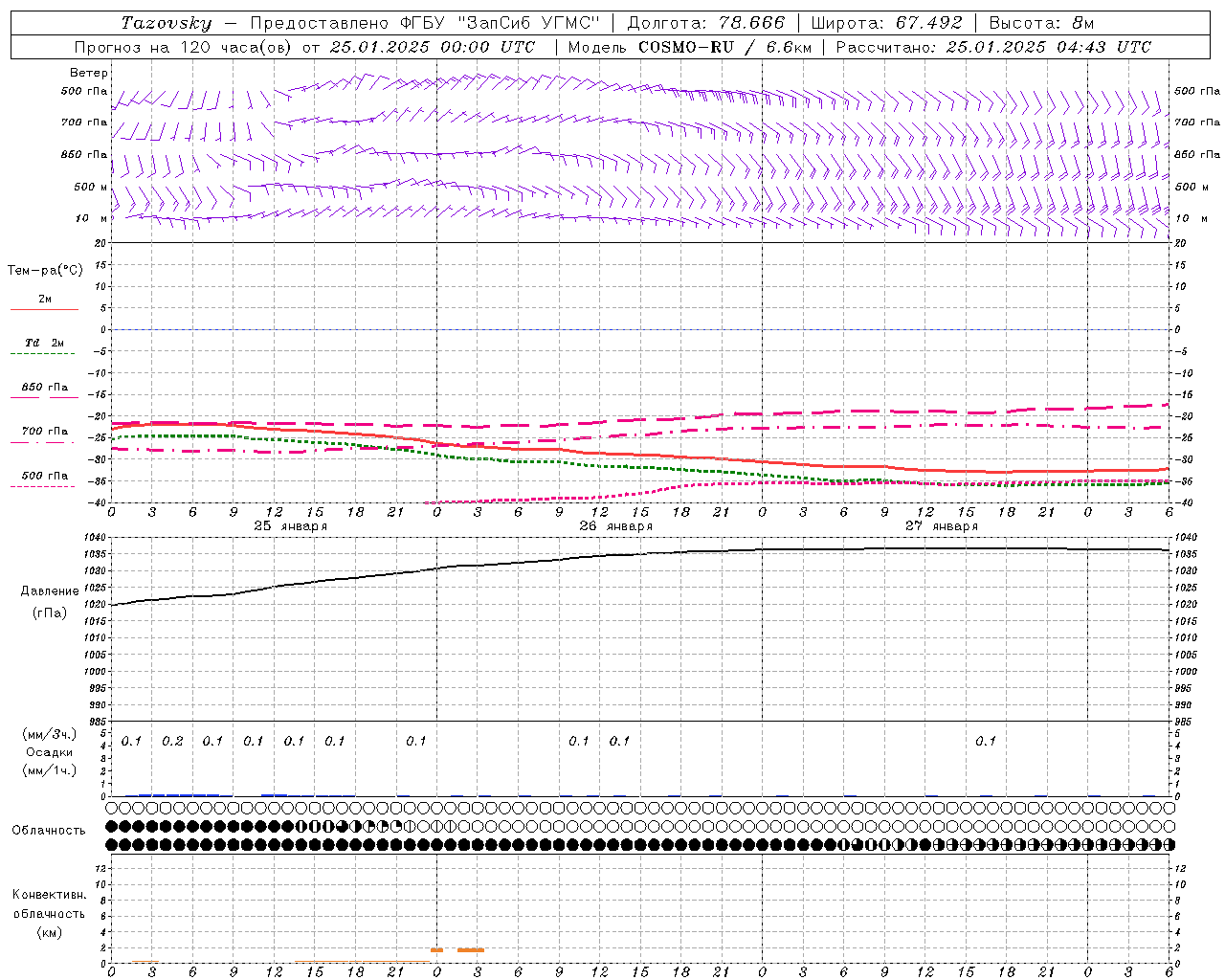Select the "Тем-ра(°C)" temperature axis label

coord(45,271)
